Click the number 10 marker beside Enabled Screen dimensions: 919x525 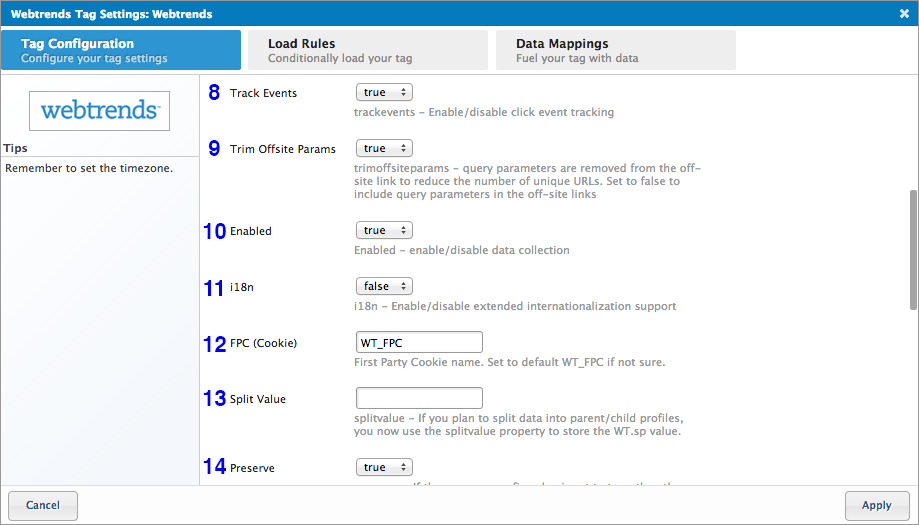[x=214, y=231]
